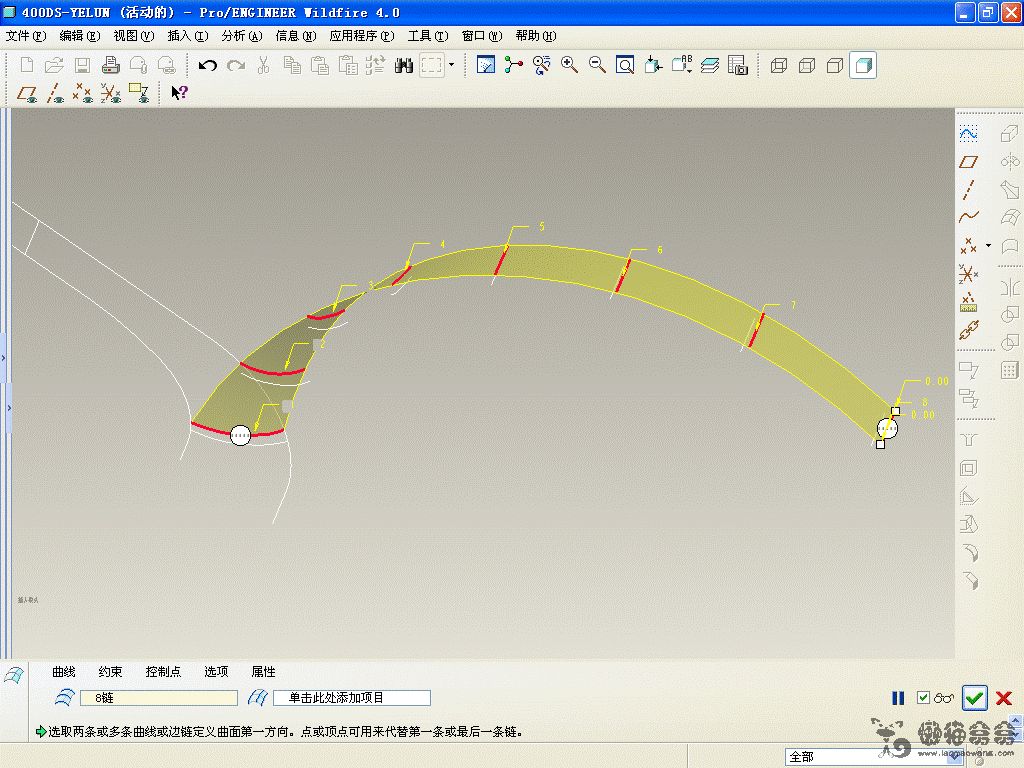1024x768 pixels.
Task: Switch to hidden line display mode
Action: tap(807, 65)
